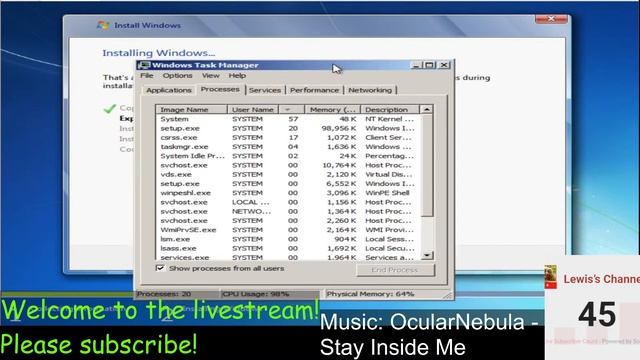Select the lsass.exe process

point(288,248)
